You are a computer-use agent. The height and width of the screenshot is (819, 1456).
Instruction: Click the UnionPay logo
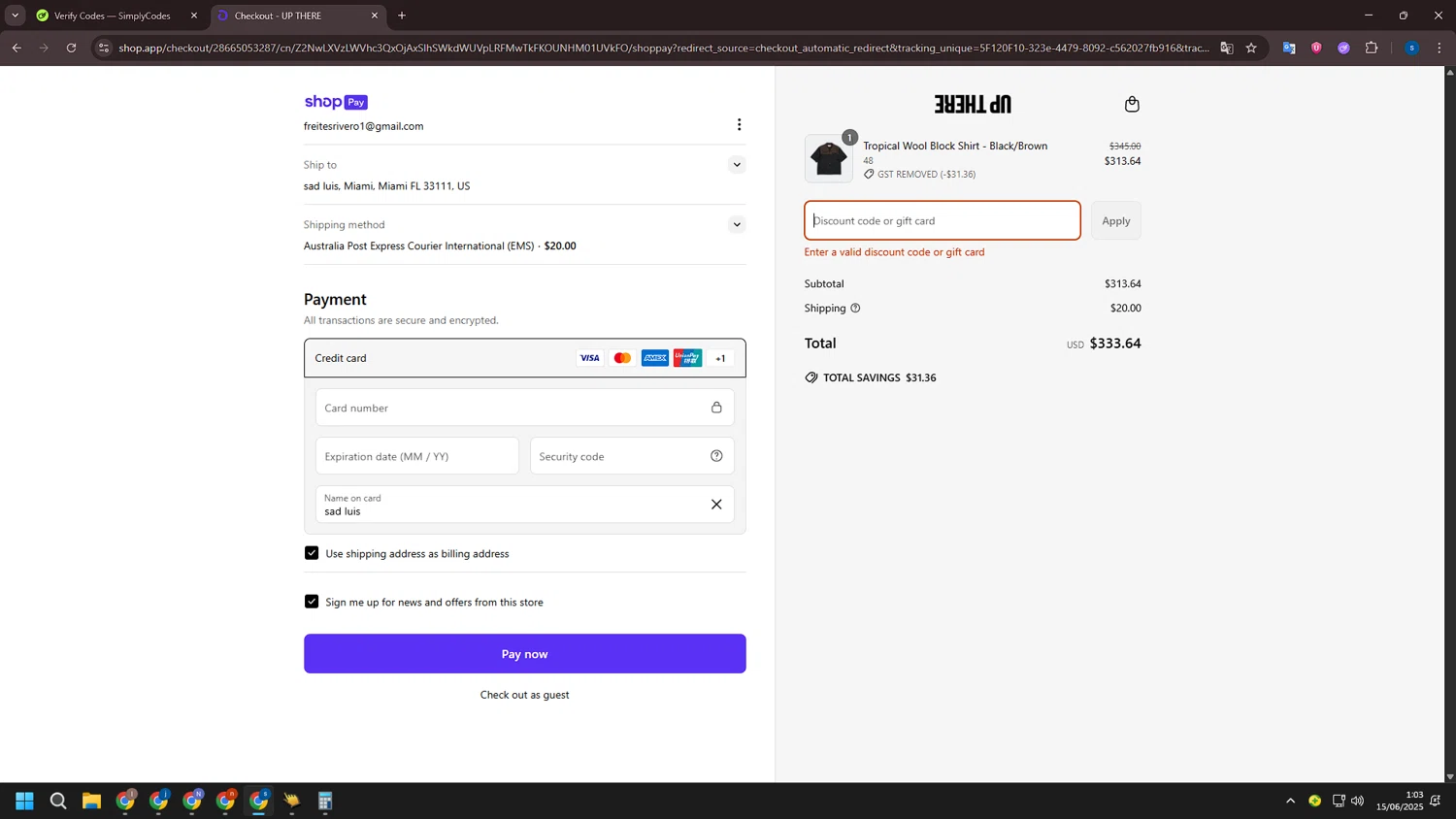(687, 358)
